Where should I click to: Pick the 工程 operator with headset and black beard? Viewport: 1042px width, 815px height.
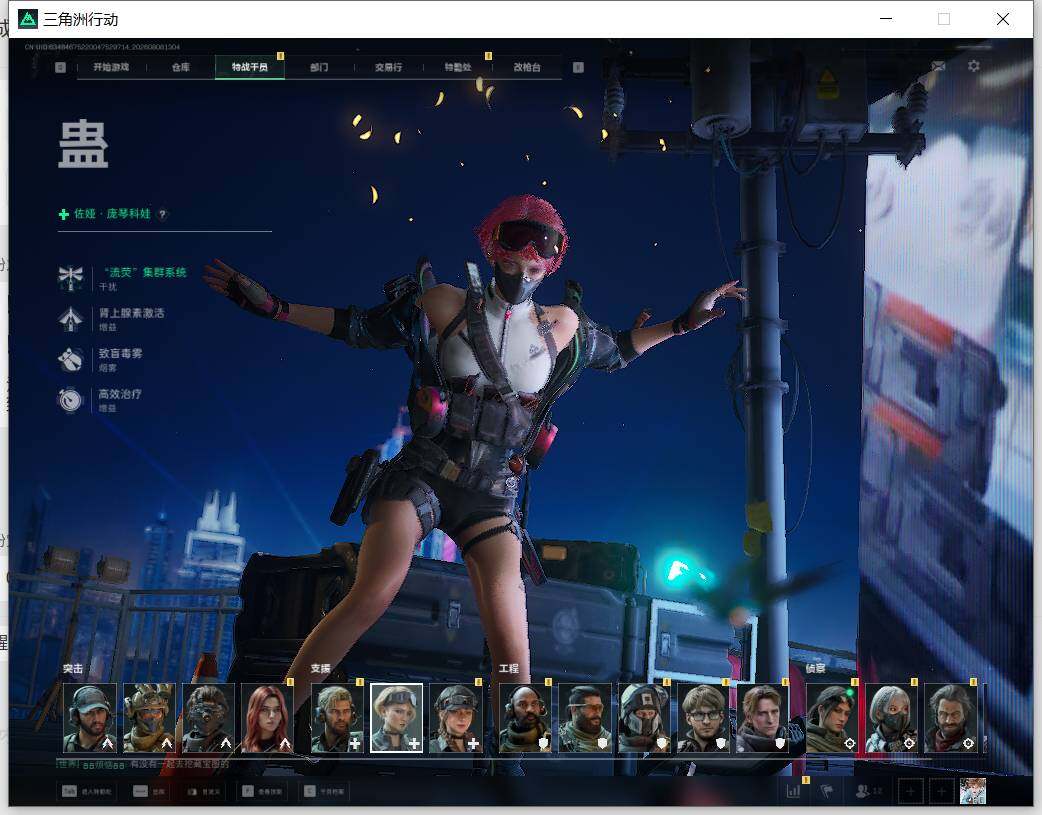coord(525,718)
